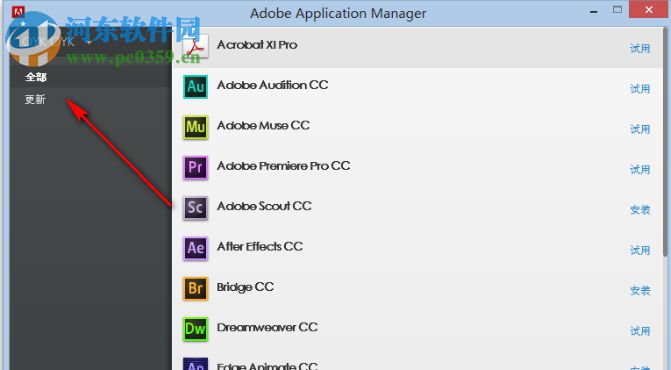Click the Adobe Premiere Pro CC icon
The height and width of the screenshot is (370, 671).
[x=196, y=167]
